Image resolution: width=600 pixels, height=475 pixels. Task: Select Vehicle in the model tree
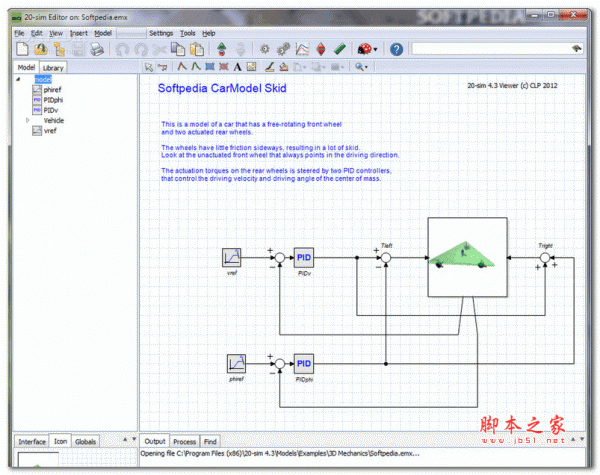click(x=54, y=120)
